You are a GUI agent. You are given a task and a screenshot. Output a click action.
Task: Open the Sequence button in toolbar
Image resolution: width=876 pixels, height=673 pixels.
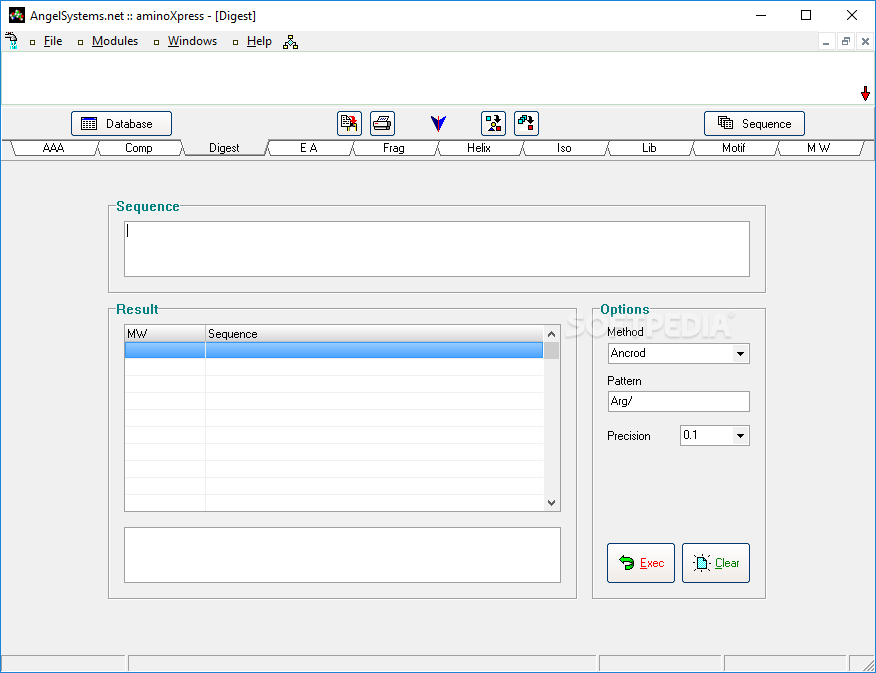754,123
